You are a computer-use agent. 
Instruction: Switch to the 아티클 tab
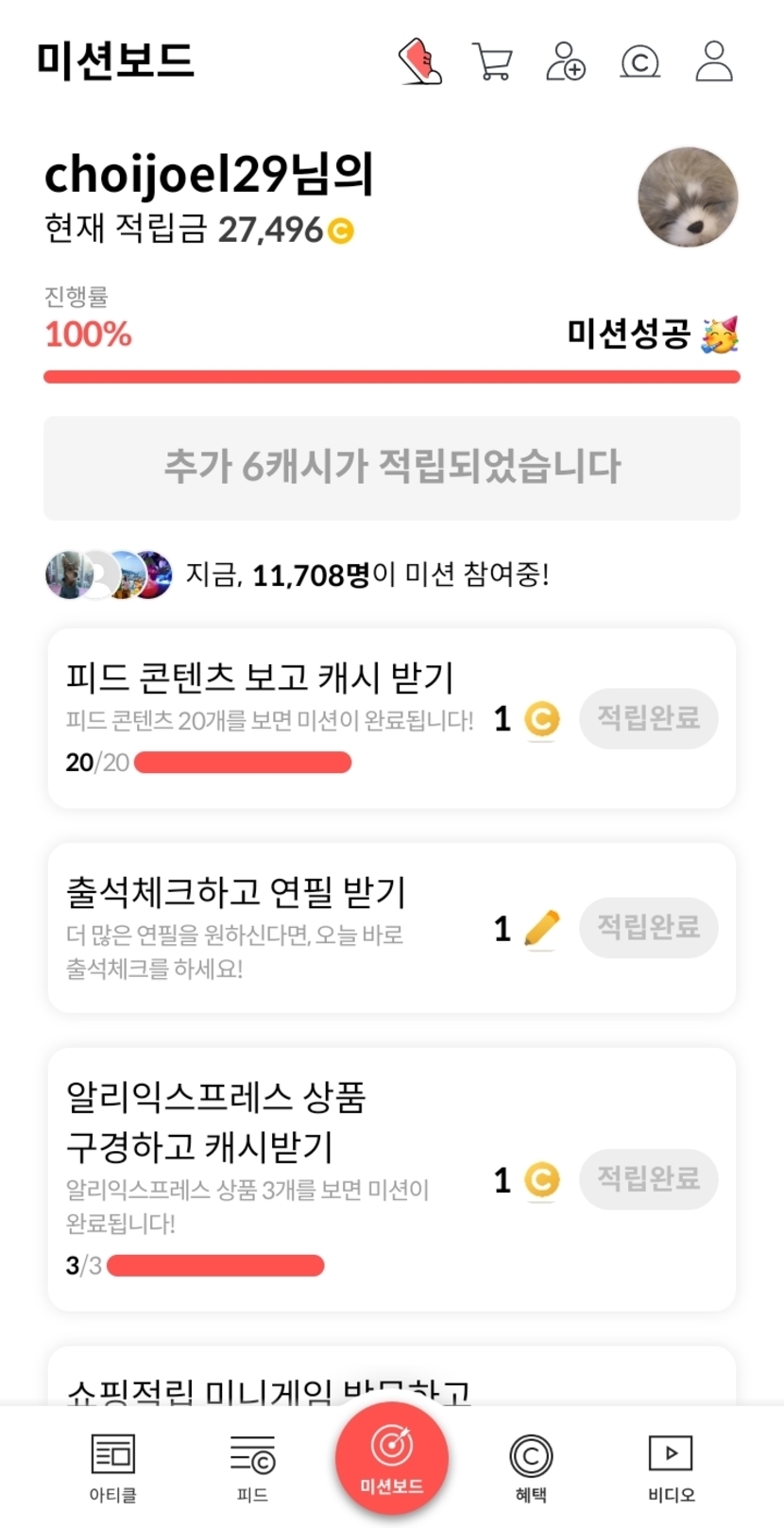(113, 1467)
